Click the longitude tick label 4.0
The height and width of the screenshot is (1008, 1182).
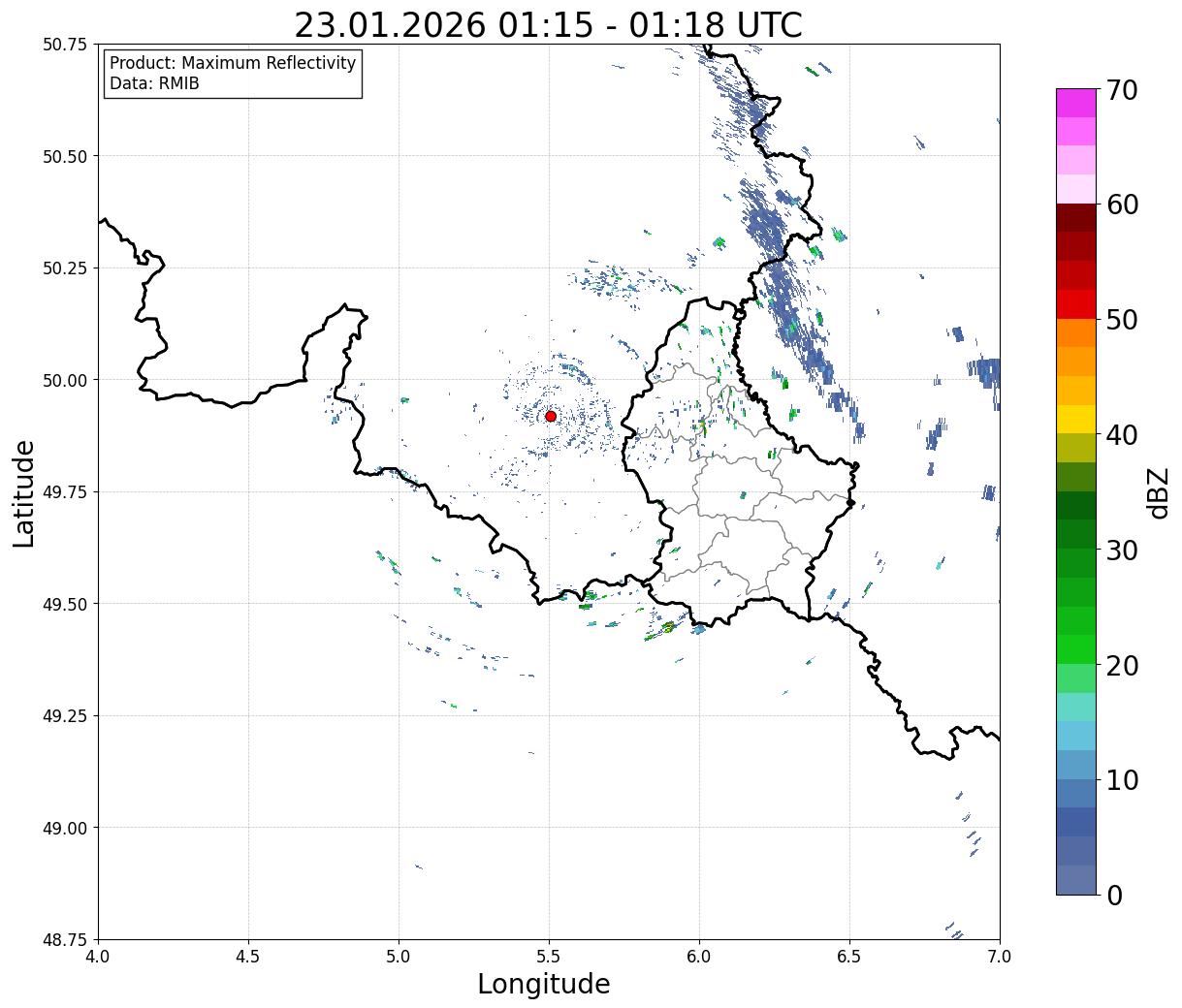pyautogui.click(x=98, y=956)
